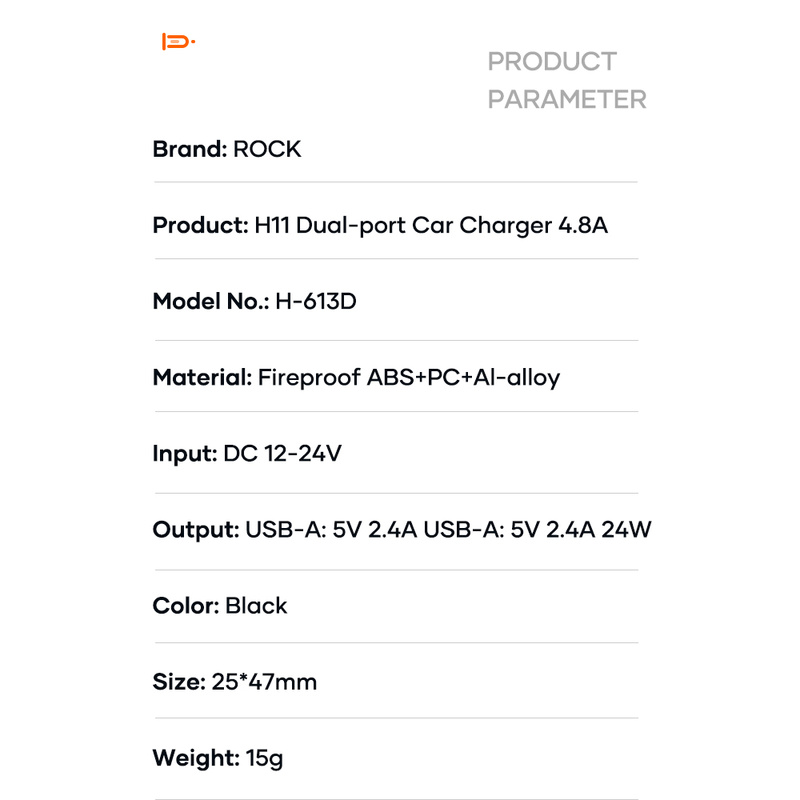Click the orange ROCK logo icon
This screenshot has width=800, height=800.
[178, 41]
